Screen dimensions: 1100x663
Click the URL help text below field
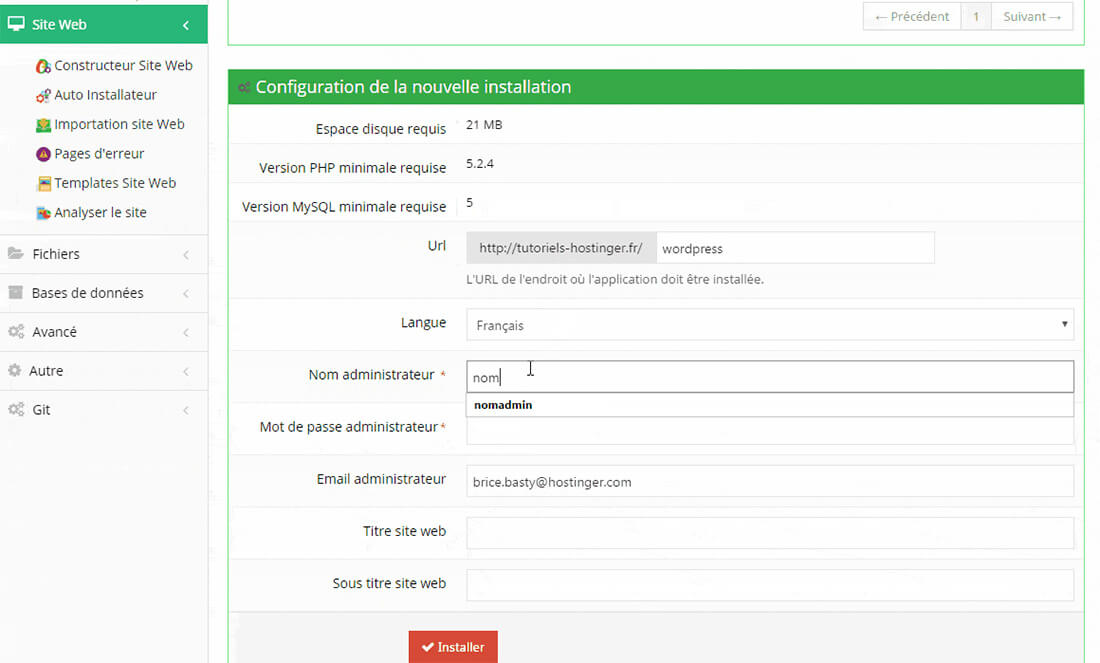coord(615,279)
